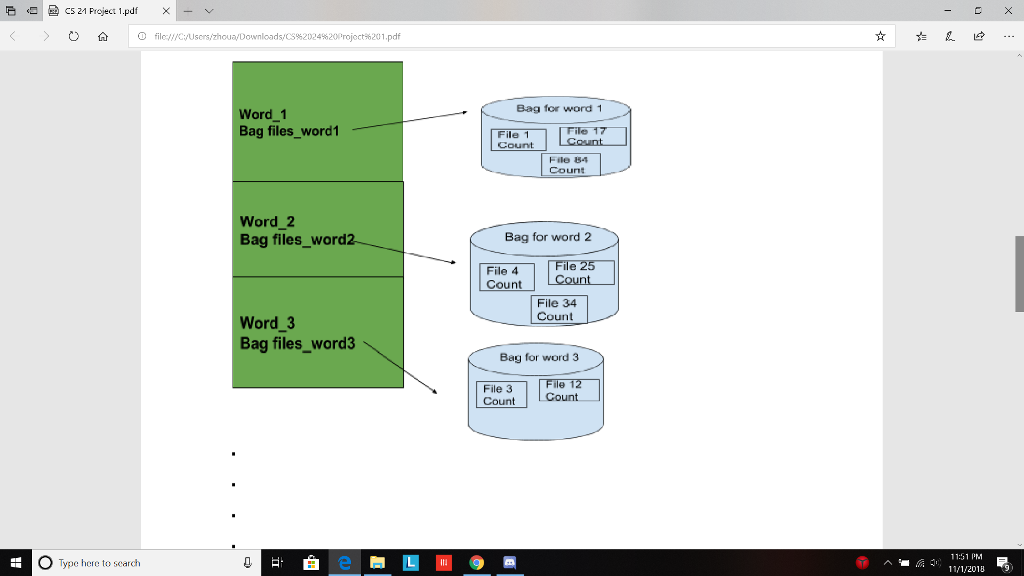The width and height of the screenshot is (1024, 576).
Task: Open the Microsoft Edge Hub favorites list
Action: pos(920,36)
